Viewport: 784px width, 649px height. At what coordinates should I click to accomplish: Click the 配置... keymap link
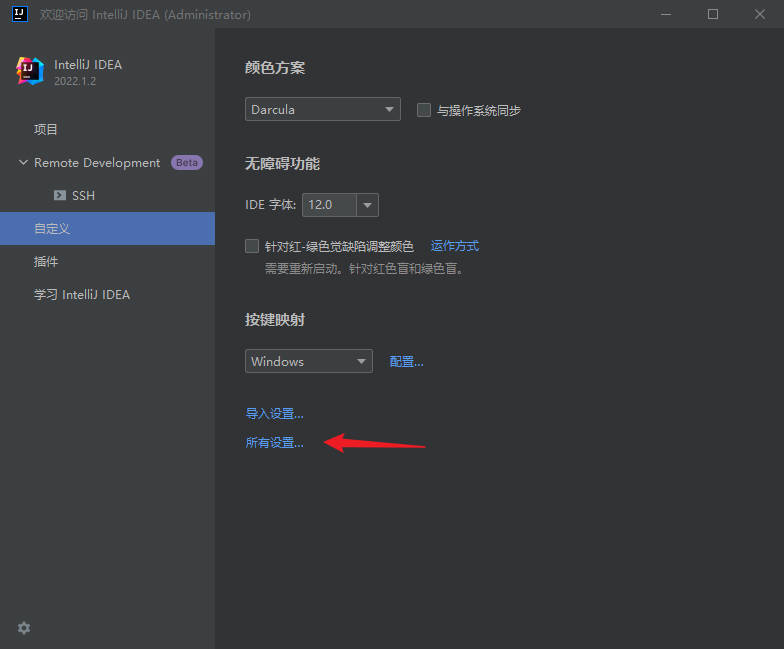(406, 362)
